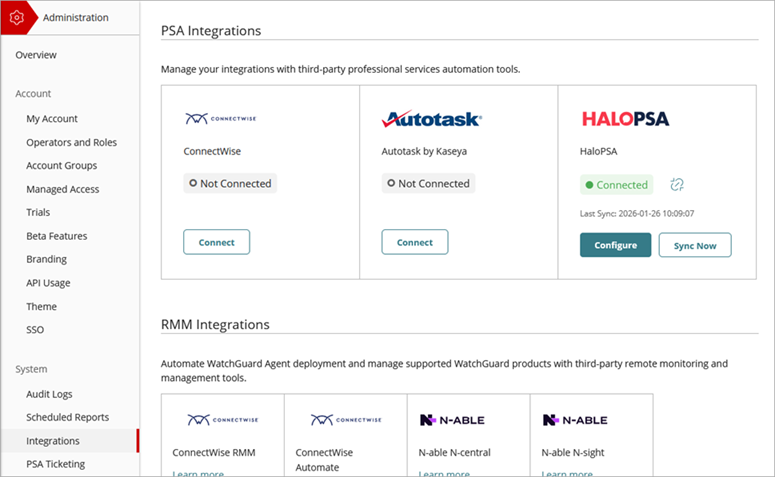The image size is (775, 478).
Task: Open Account Groups
Action: 62,166
